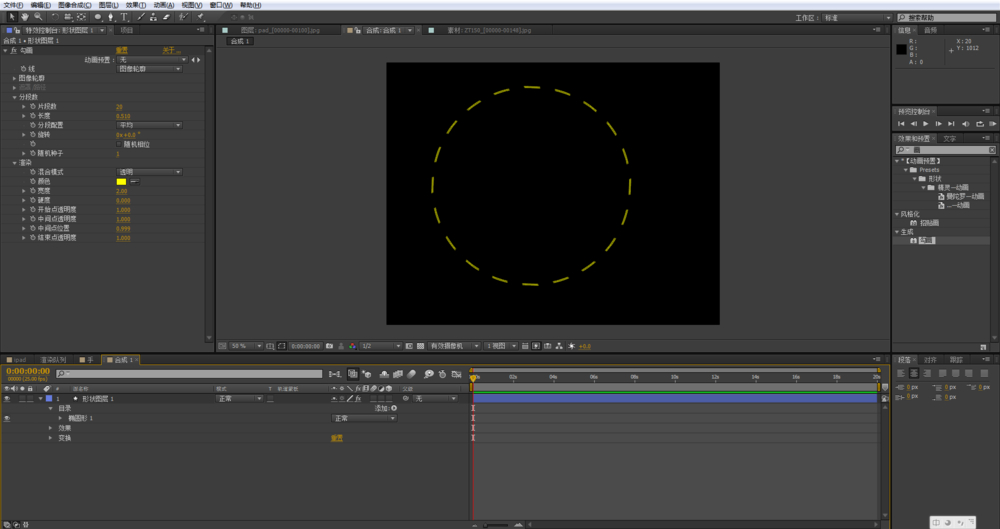This screenshot has height=529, width=1000.
Task: Switch to the 渲染队列 tab
Action: (x=53, y=359)
